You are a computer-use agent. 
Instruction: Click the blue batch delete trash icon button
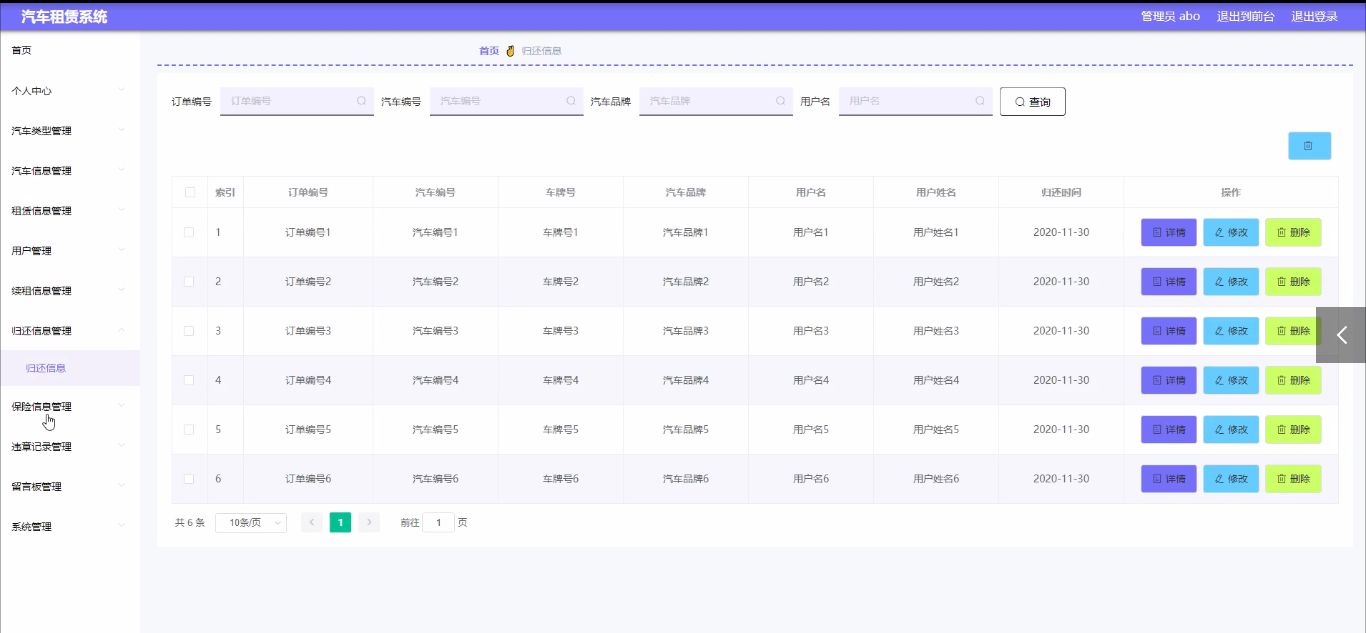tap(1309, 146)
